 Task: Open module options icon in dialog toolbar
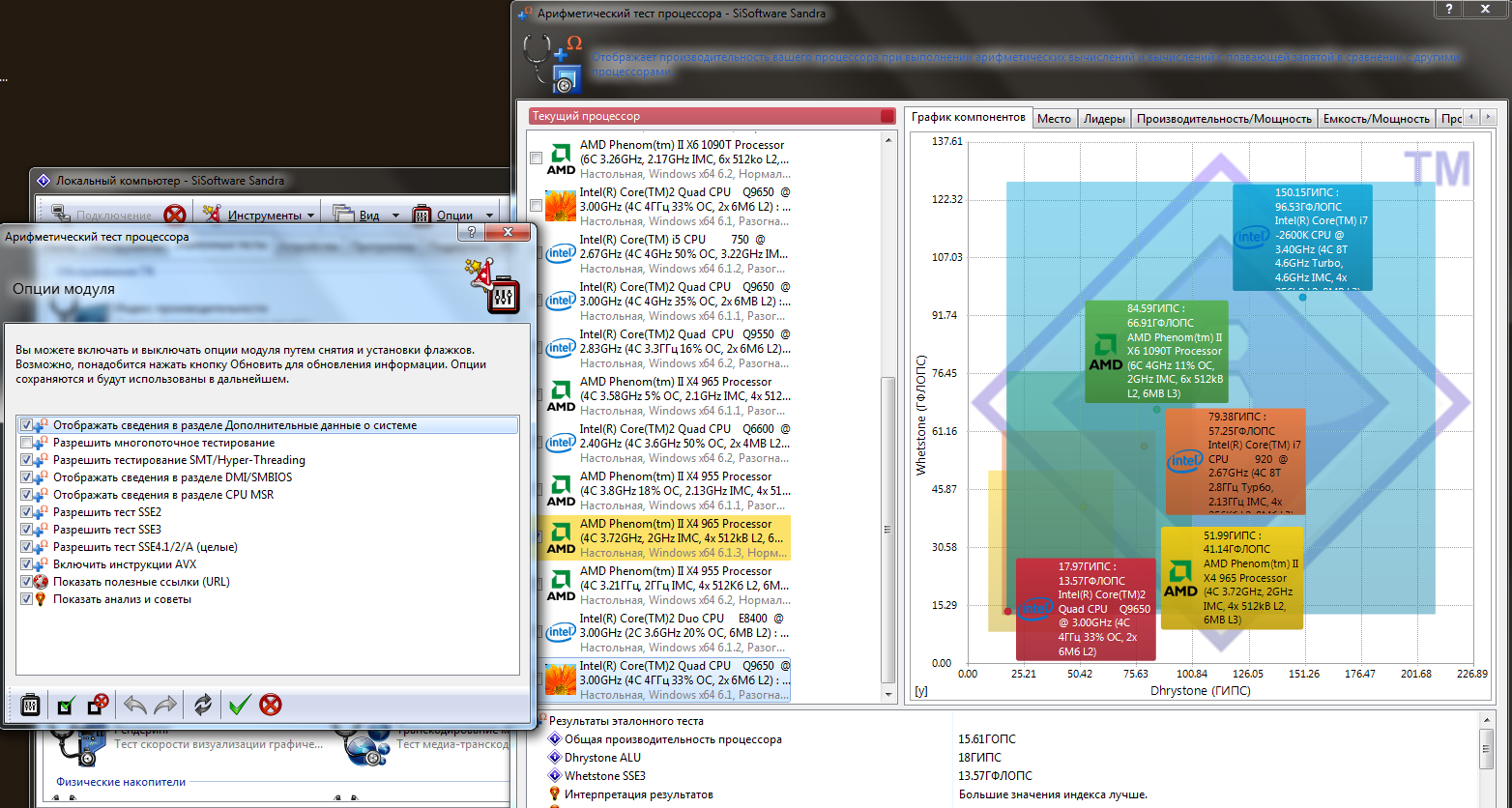click(30, 705)
